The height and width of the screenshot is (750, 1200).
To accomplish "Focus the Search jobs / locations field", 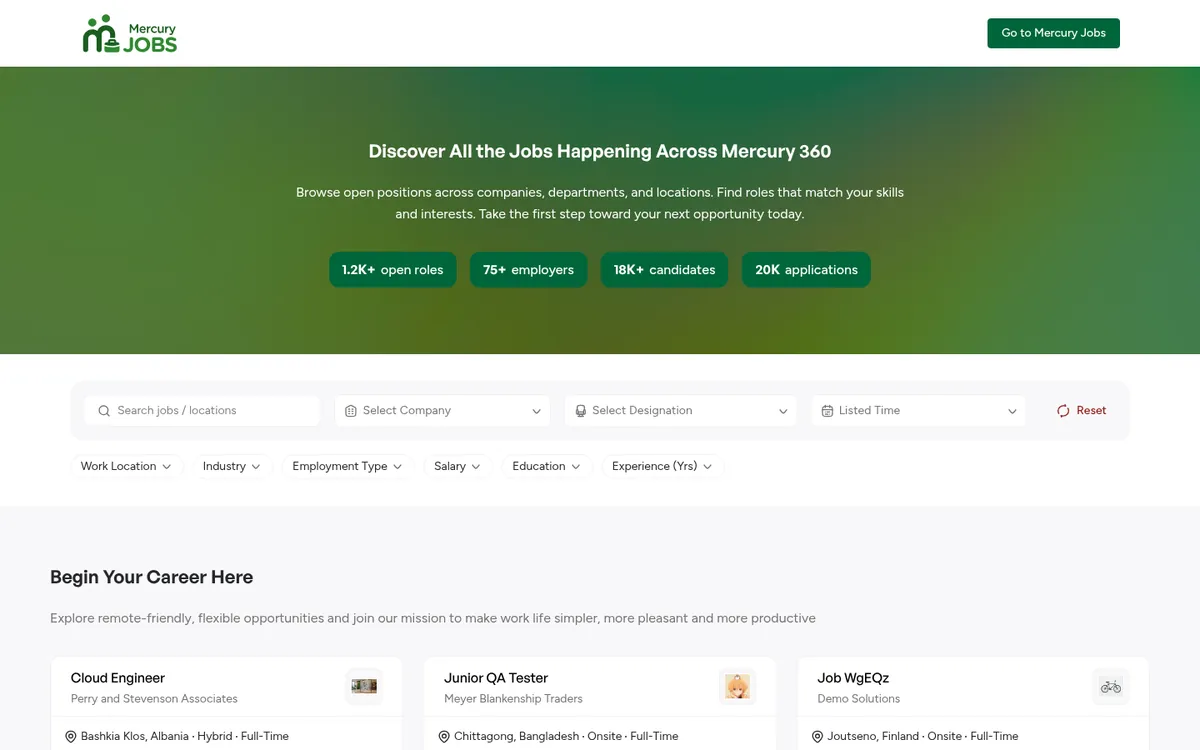I will (202, 411).
